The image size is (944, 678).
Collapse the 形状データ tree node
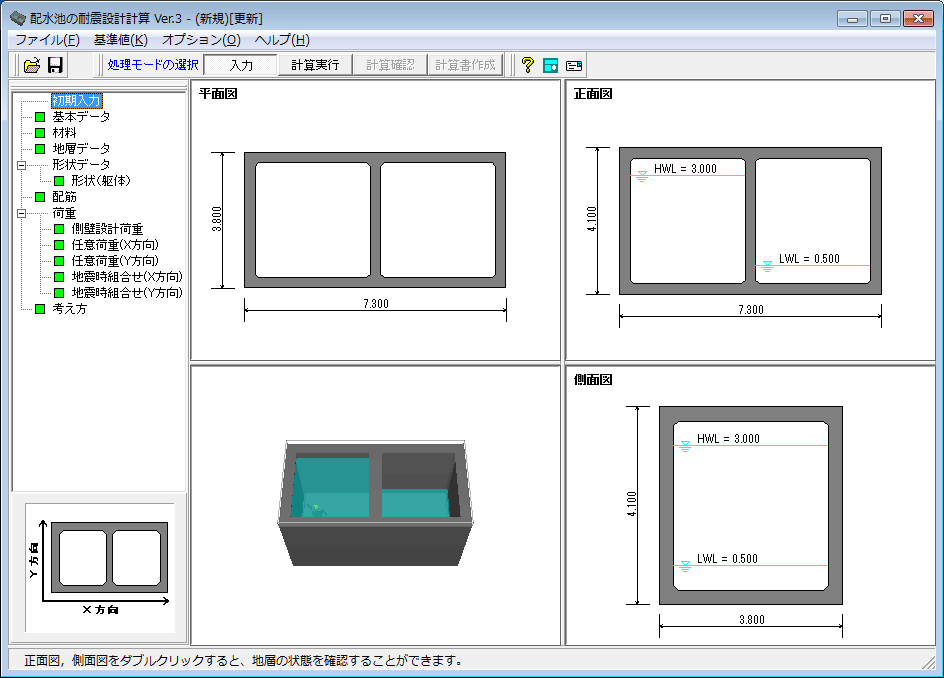22,165
